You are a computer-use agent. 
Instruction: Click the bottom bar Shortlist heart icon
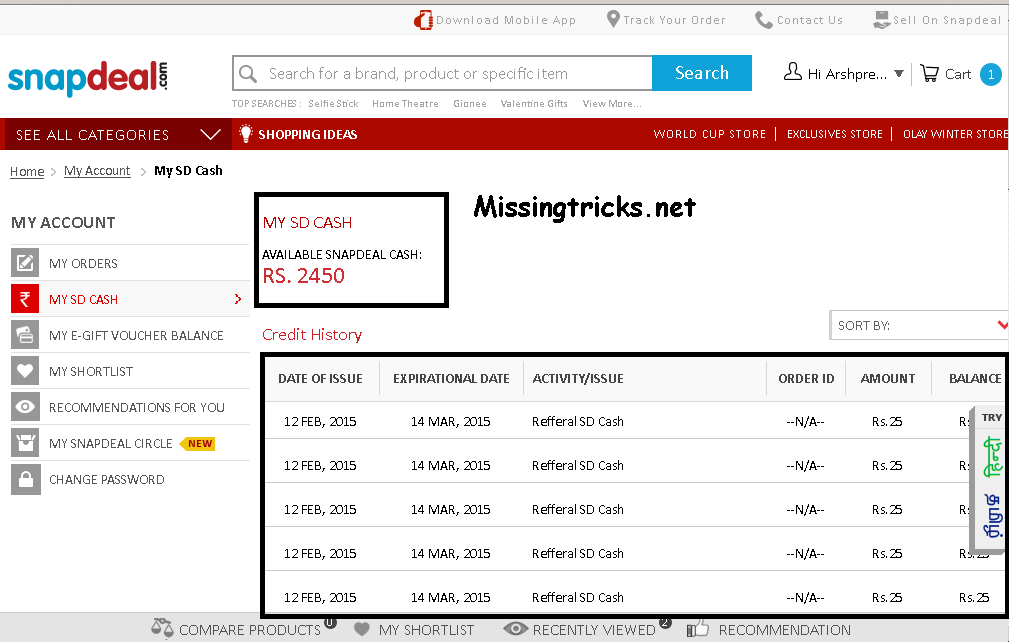click(362, 629)
